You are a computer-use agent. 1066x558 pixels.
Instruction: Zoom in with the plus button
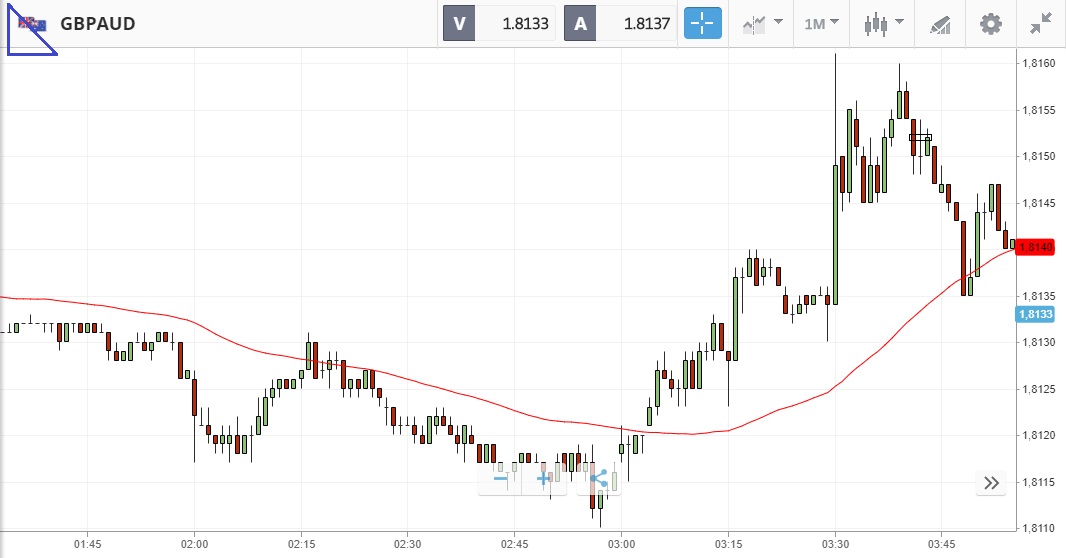click(544, 479)
